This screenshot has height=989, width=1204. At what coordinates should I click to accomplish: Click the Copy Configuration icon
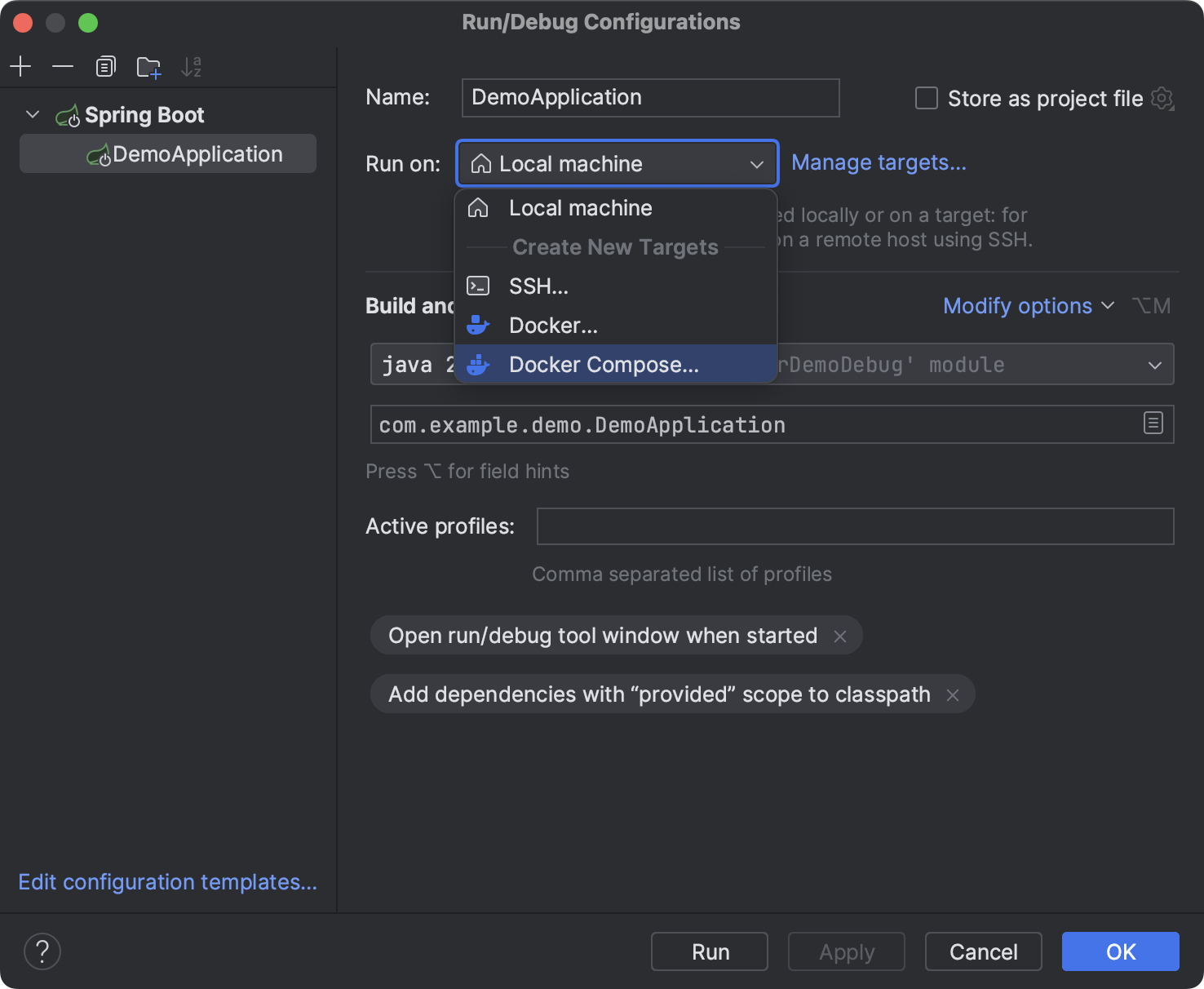(x=105, y=67)
